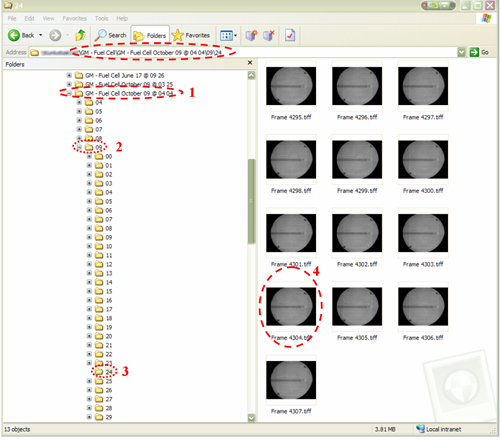Collapse the 09 folder node

pyautogui.click(x=79, y=147)
